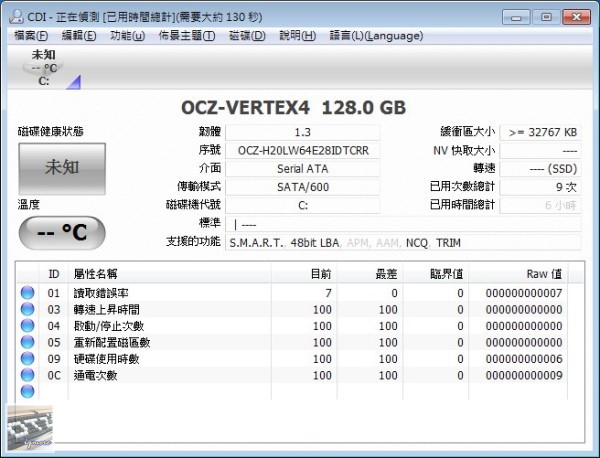The height and width of the screenshot is (458, 600).
Task: Click the 啟動/停止次數 attribute name
Action: pos(109,326)
